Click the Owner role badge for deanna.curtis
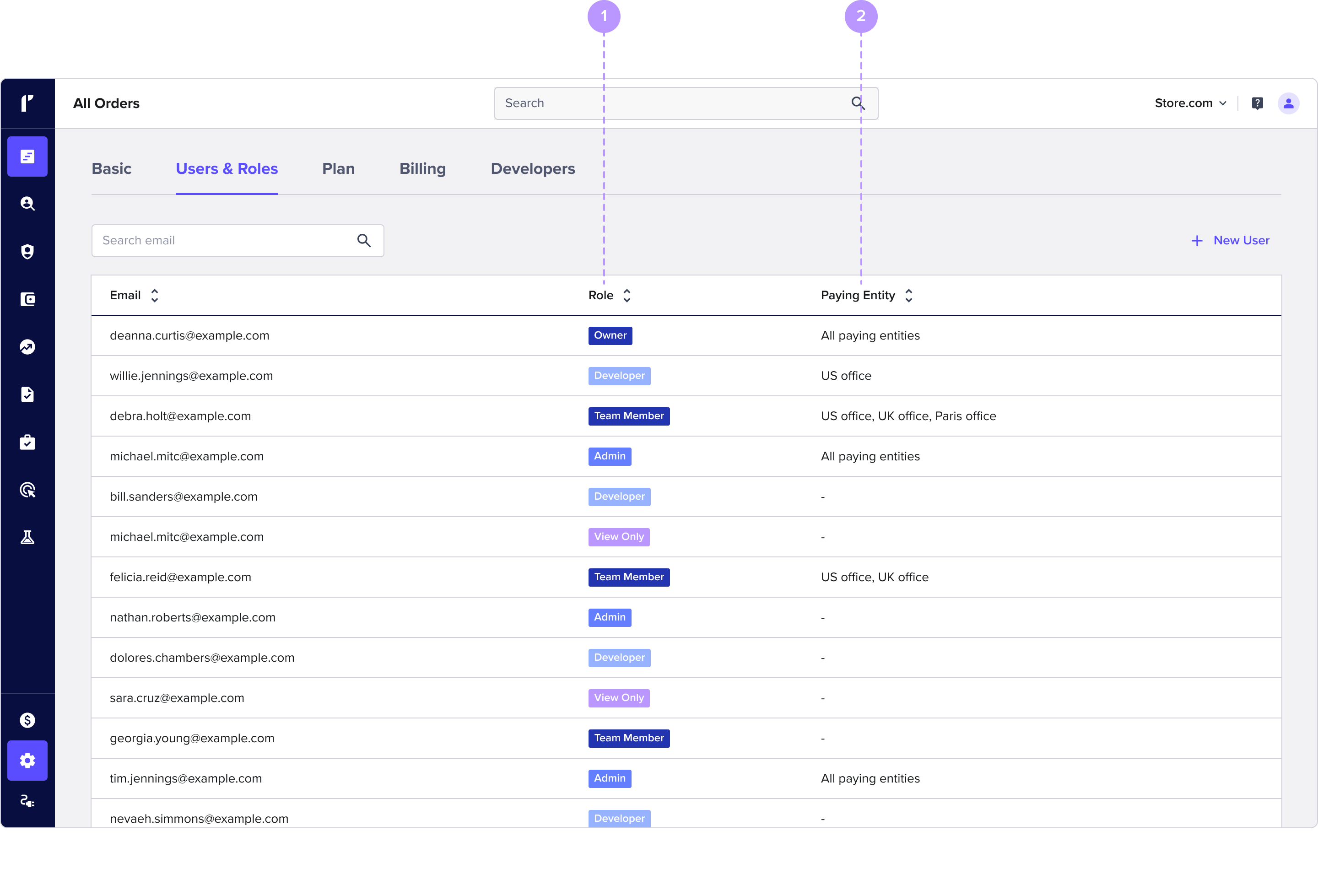Viewport: 1318px width, 896px height. pos(610,336)
